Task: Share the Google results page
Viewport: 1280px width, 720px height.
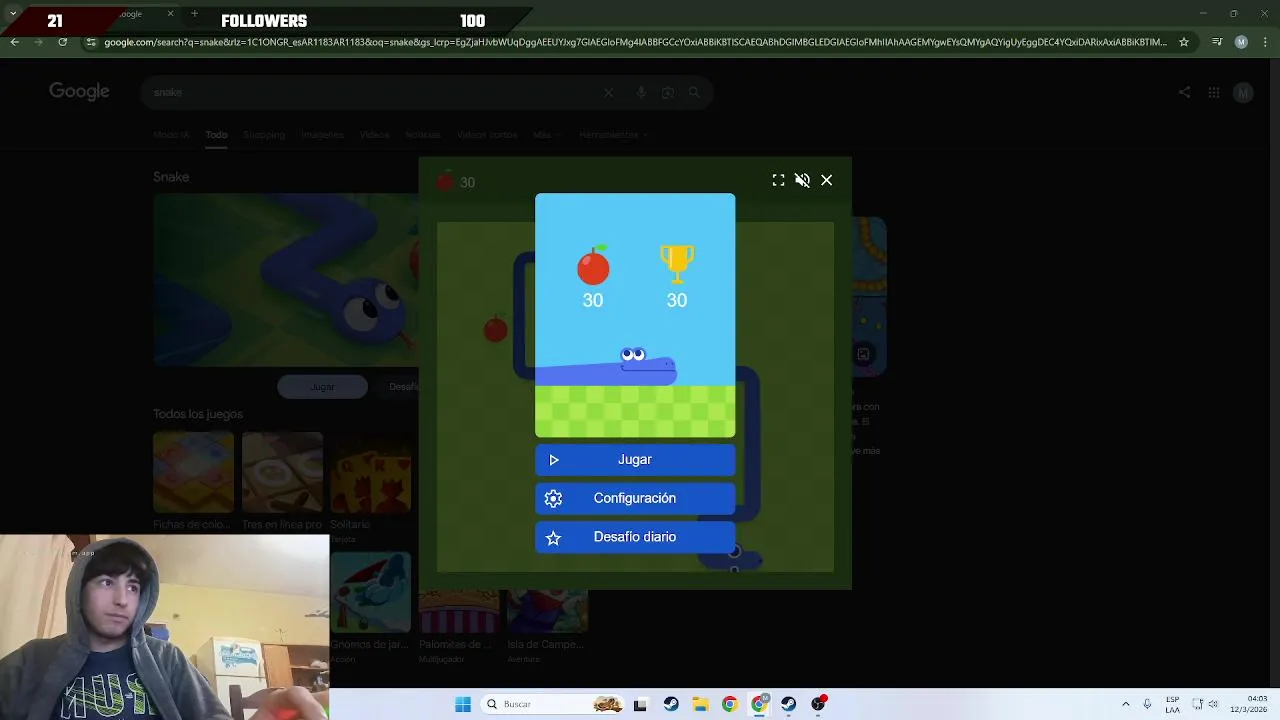Action: click(x=1184, y=93)
